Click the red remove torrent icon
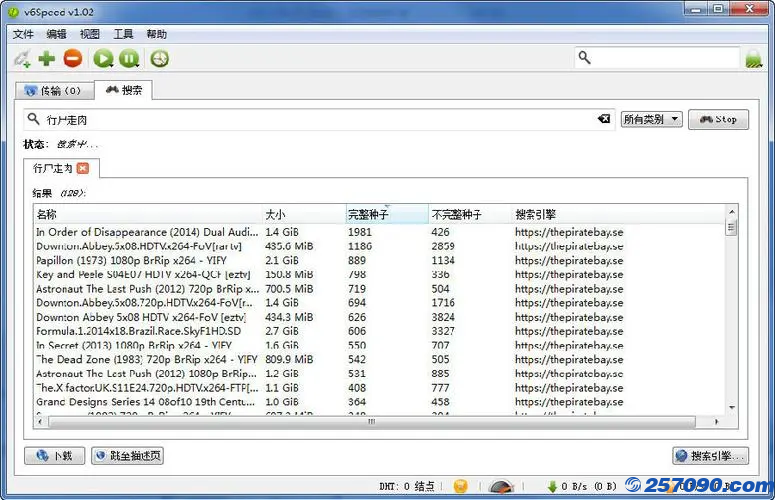The width and height of the screenshot is (775, 500). tap(73, 58)
